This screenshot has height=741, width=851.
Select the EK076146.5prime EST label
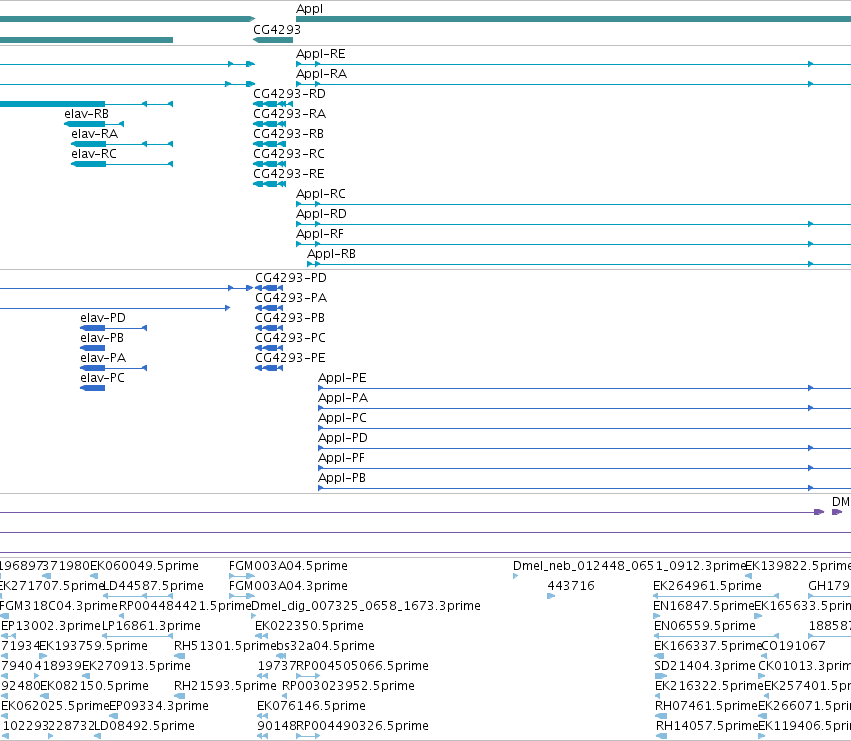click(x=312, y=707)
